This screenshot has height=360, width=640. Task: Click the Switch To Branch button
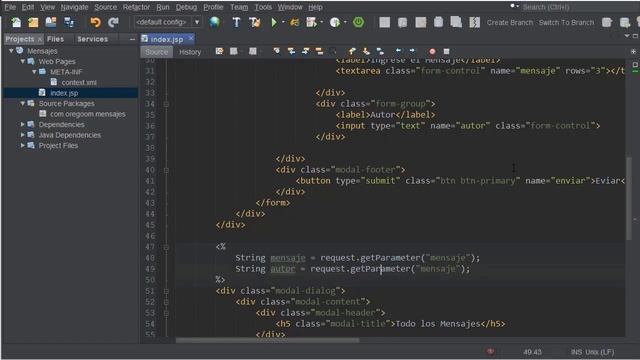(566, 22)
